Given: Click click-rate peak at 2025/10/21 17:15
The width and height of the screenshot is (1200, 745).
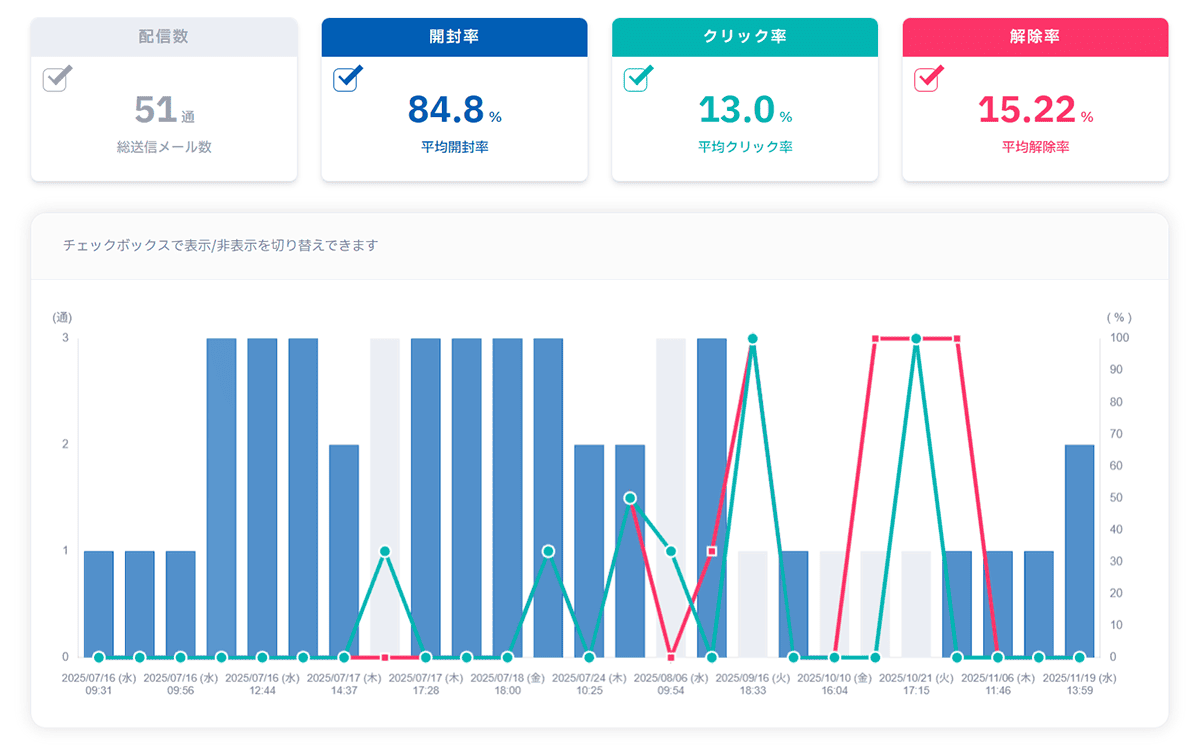Looking at the screenshot, I should (x=916, y=339).
